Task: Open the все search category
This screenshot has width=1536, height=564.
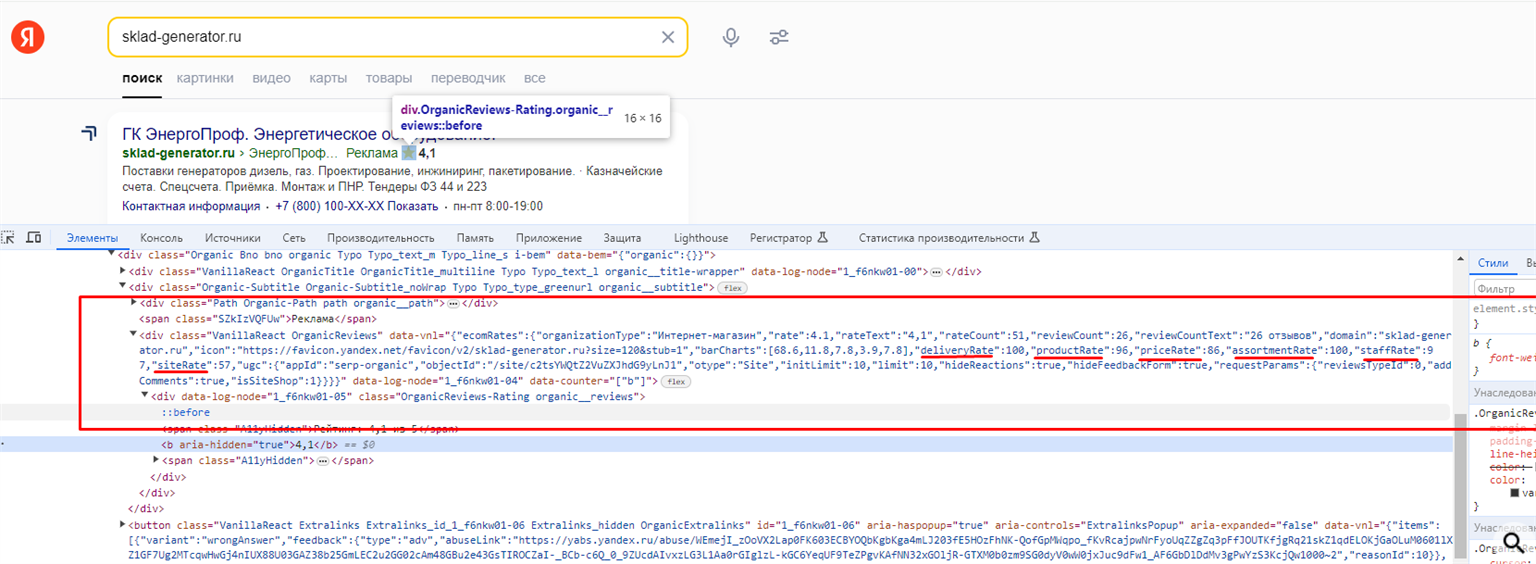Action: point(535,78)
